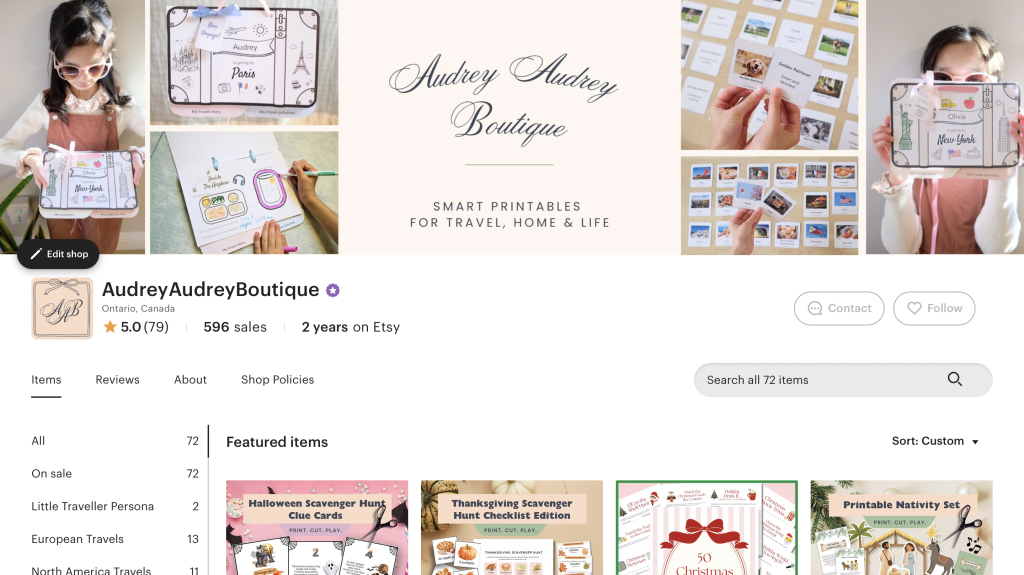The width and height of the screenshot is (1024, 575).
Task: Select the Items tab
Action: pos(46,380)
